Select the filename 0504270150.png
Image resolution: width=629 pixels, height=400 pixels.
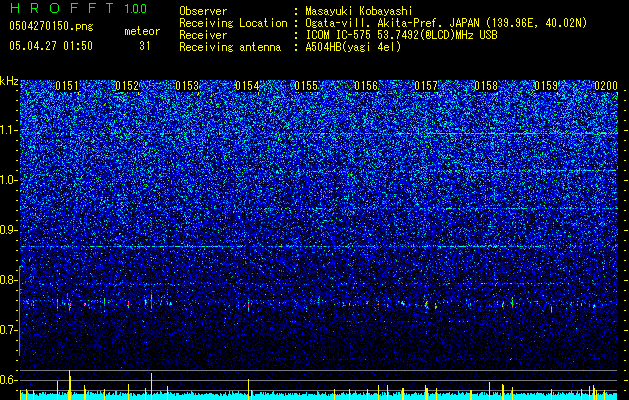[51, 27]
